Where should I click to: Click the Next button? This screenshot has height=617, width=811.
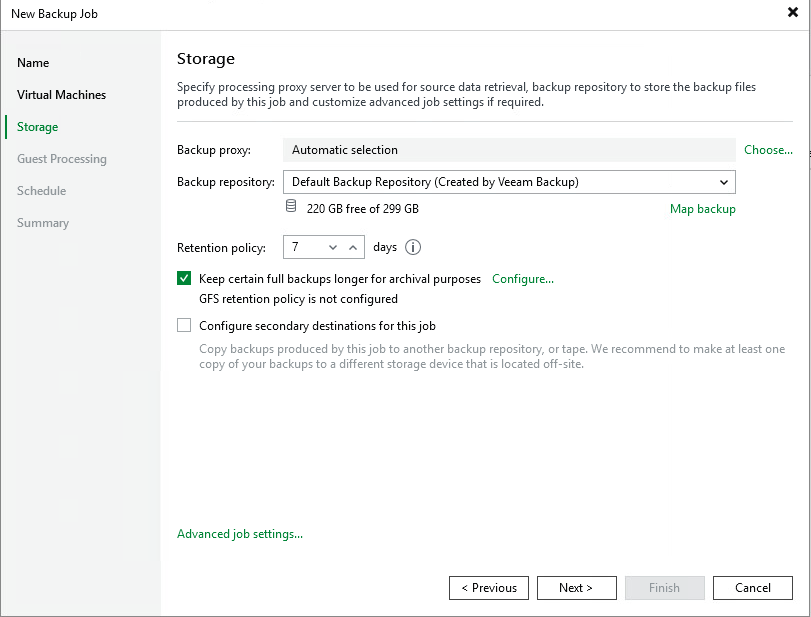pos(576,588)
